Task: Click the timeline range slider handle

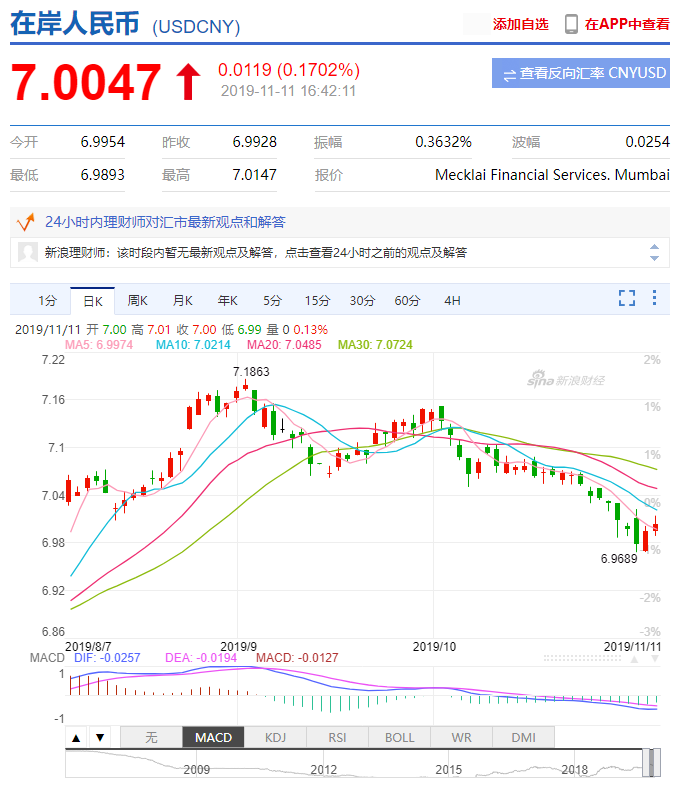Action: click(652, 762)
